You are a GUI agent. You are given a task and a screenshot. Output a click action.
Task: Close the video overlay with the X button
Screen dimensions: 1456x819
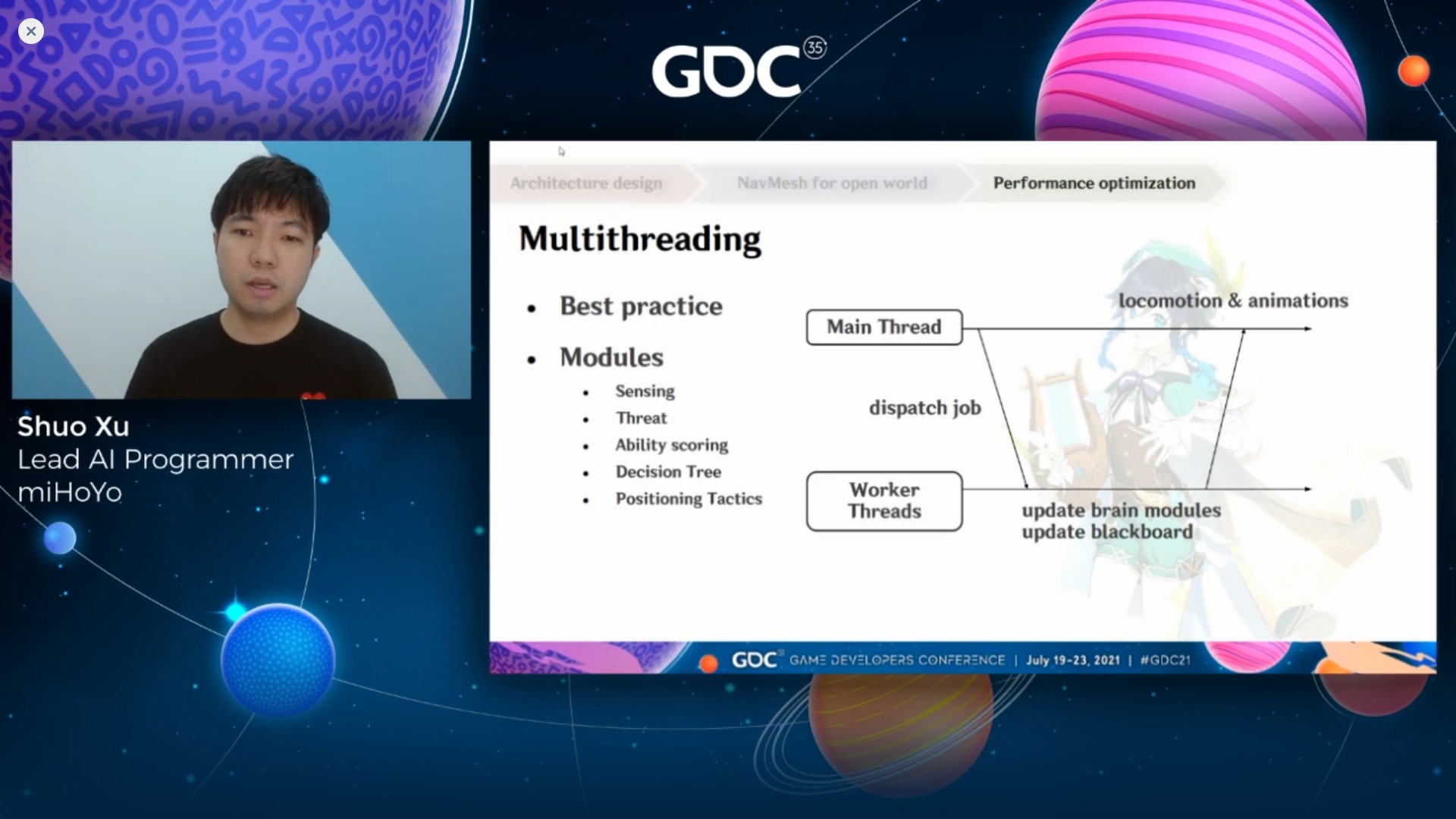(31, 31)
